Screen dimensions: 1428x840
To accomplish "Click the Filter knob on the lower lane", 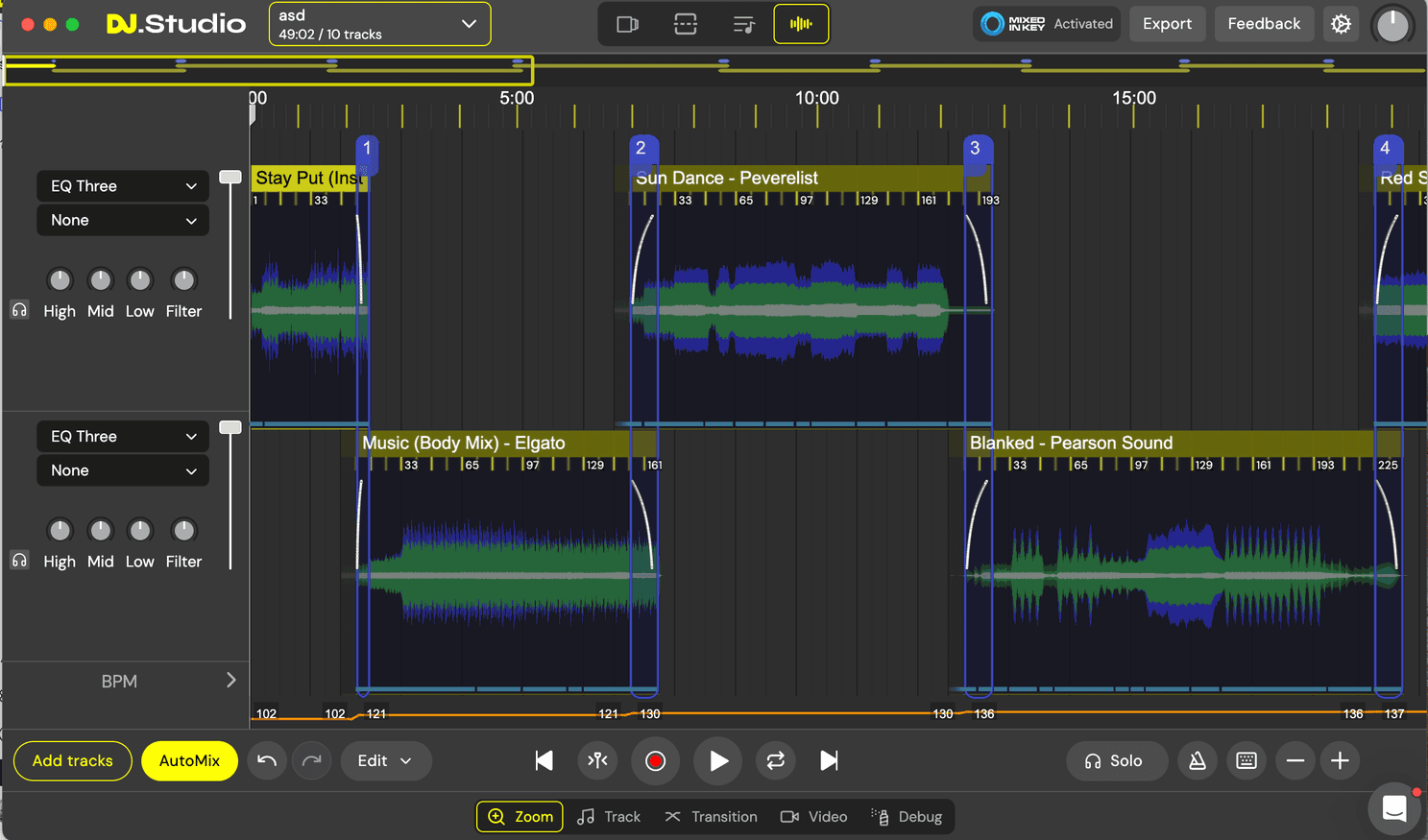I will [x=183, y=530].
